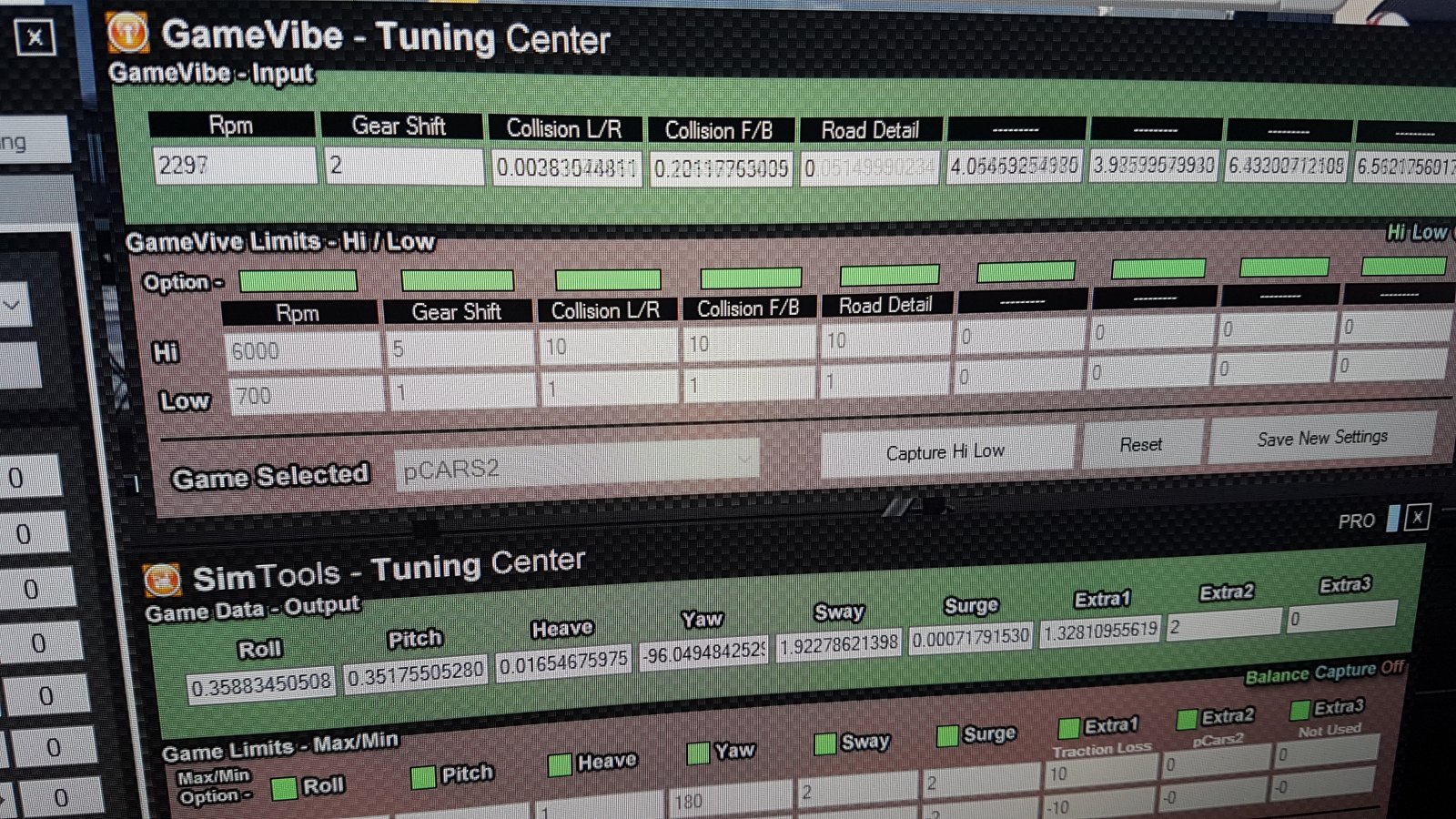Click the PRO label in SimTools window
Image resolution: width=1456 pixels, height=819 pixels.
point(1356,521)
